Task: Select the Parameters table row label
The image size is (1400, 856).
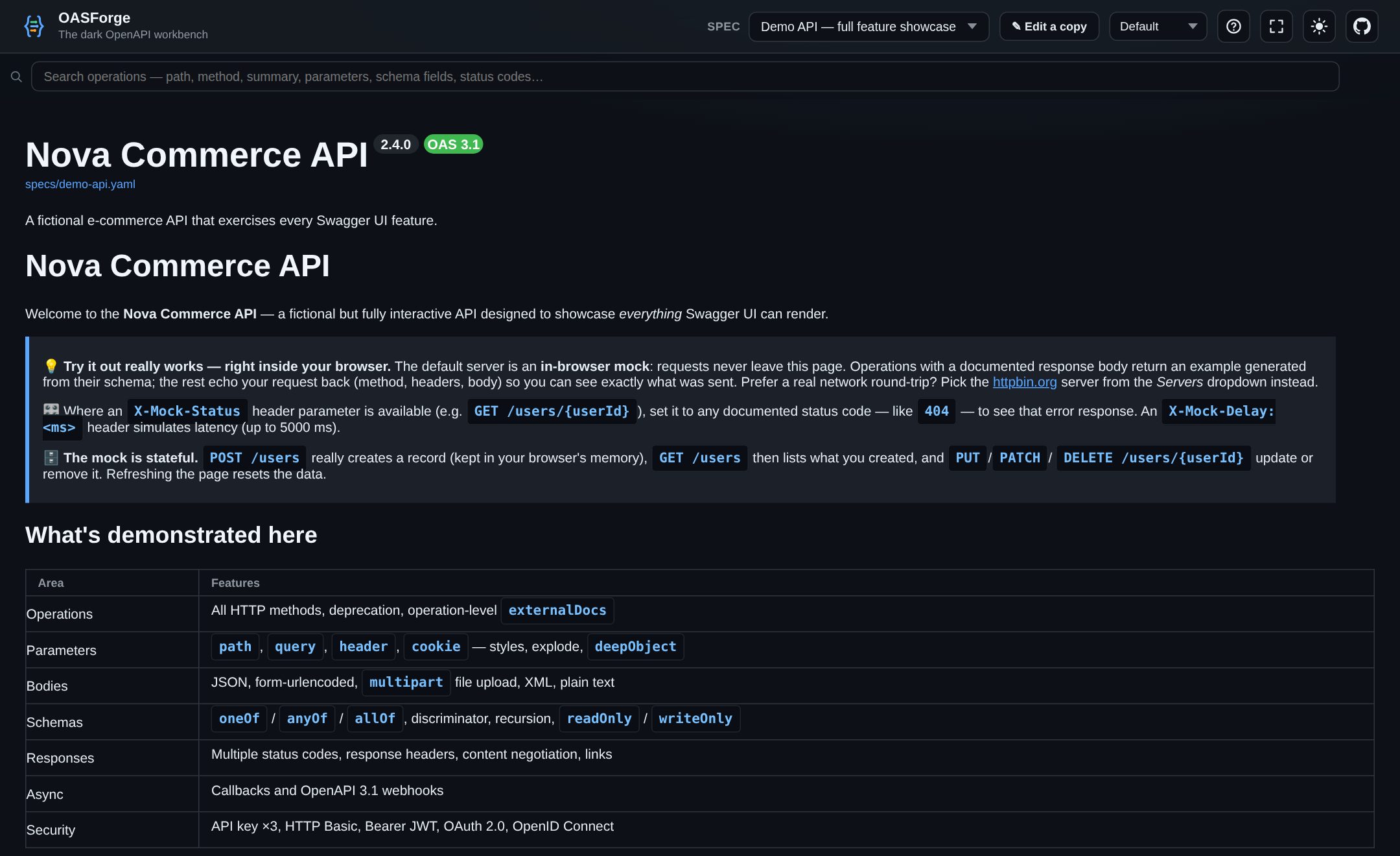Action: point(62,650)
